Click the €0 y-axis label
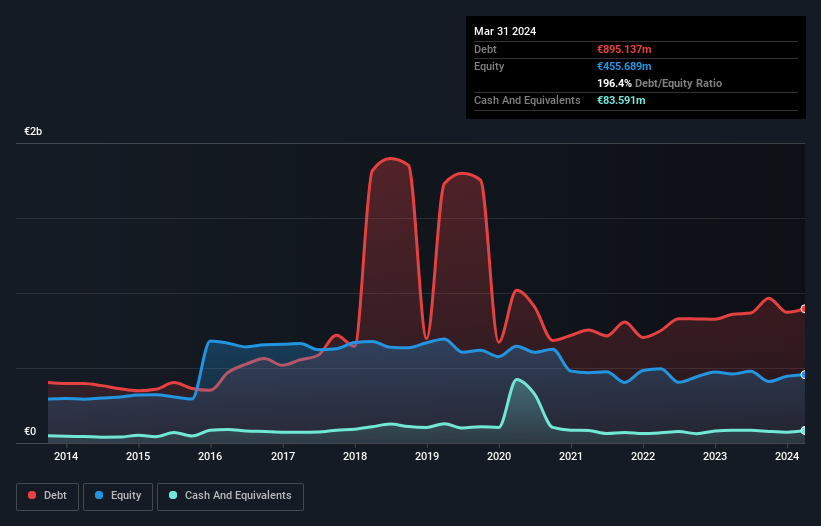This screenshot has width=821, height=526. point(30,431)
